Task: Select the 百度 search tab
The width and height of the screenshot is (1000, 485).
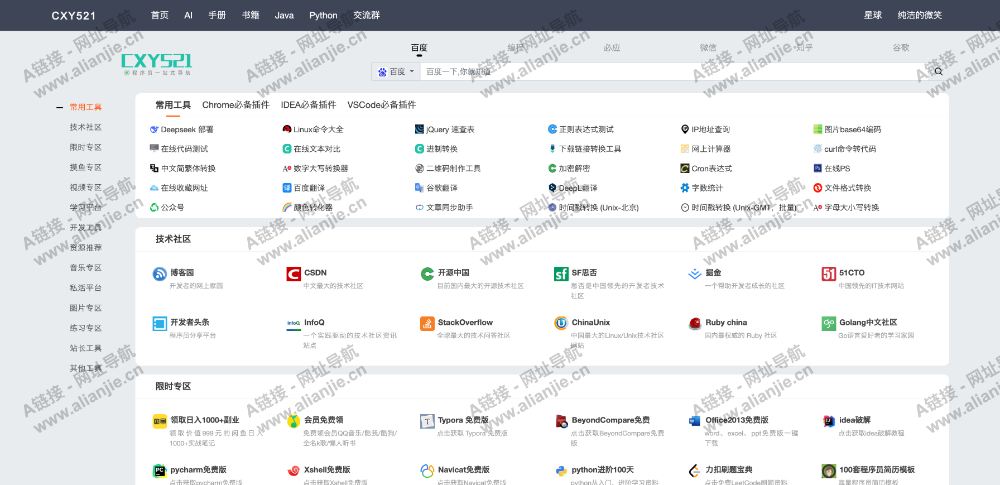Action: (419, 48)
